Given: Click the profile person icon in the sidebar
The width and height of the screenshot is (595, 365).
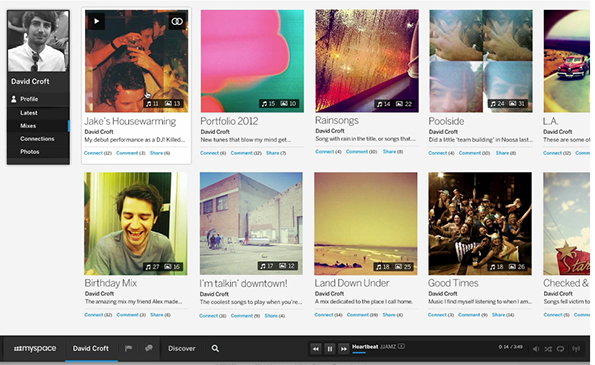Looking at the screenshot, I should (x=14, y=99).
